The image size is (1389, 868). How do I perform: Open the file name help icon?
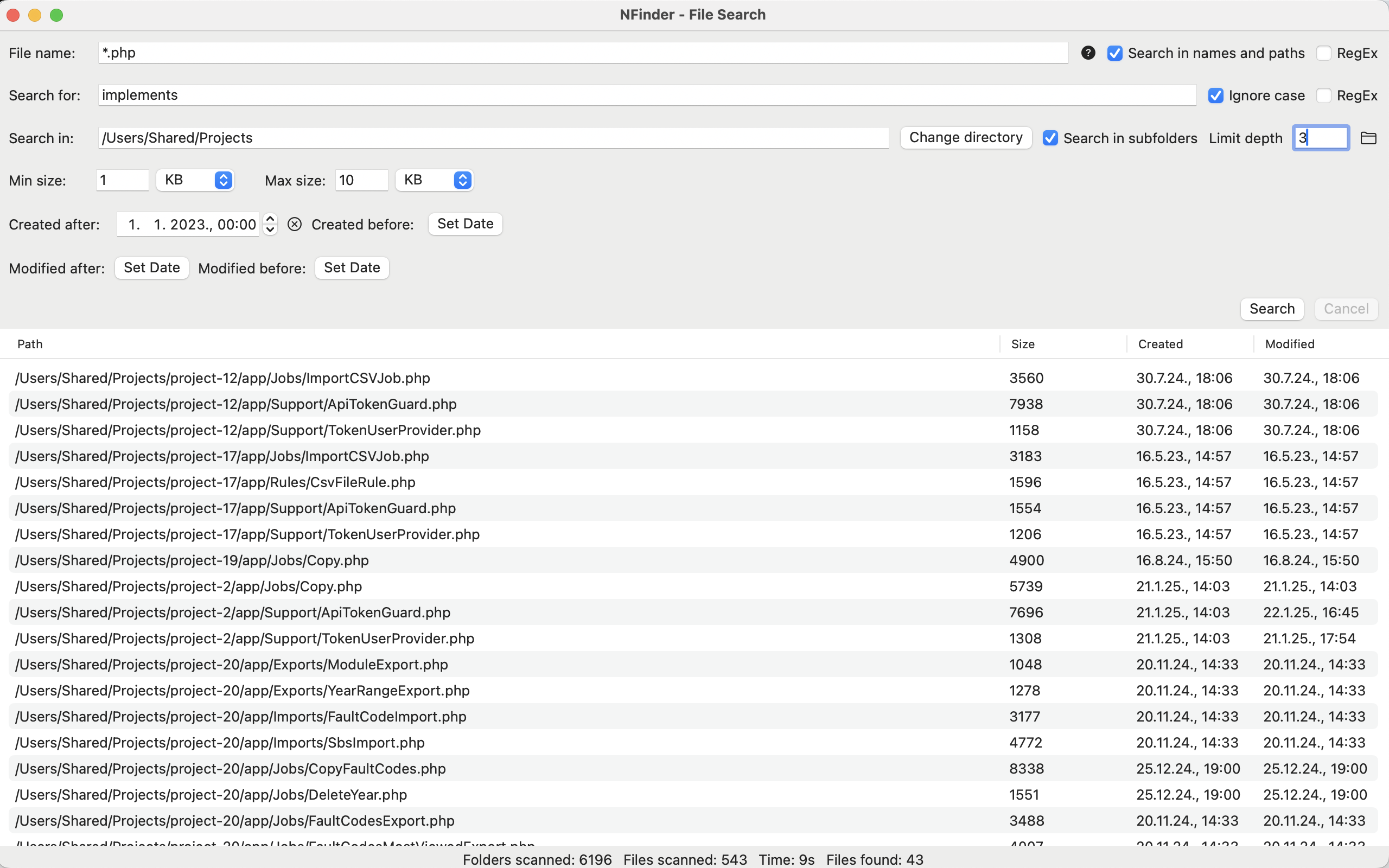[1088, 53]
